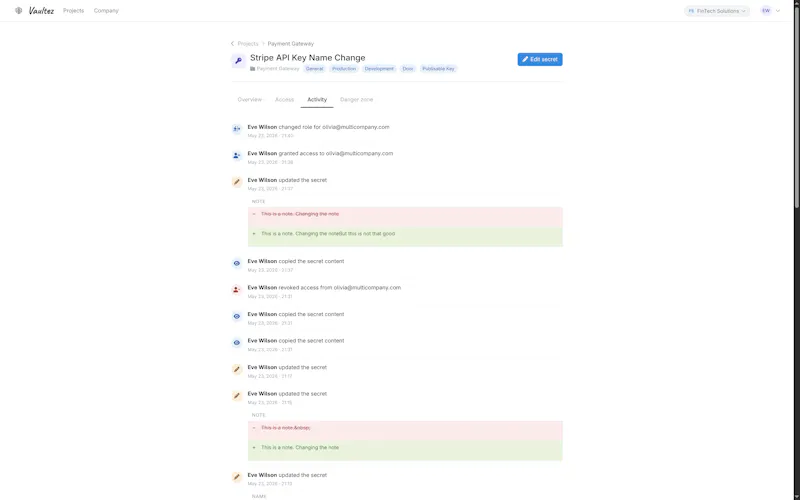
Task: Click the Development tag
Action: click(x=379, y=68)
